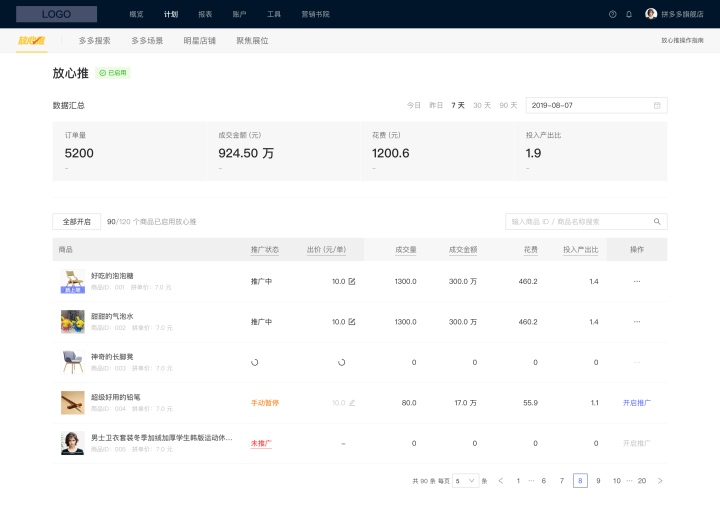Edit bid for 好吃的泡泡糖
This screenshot has width=720, height=506.
[x=352, y=281]
